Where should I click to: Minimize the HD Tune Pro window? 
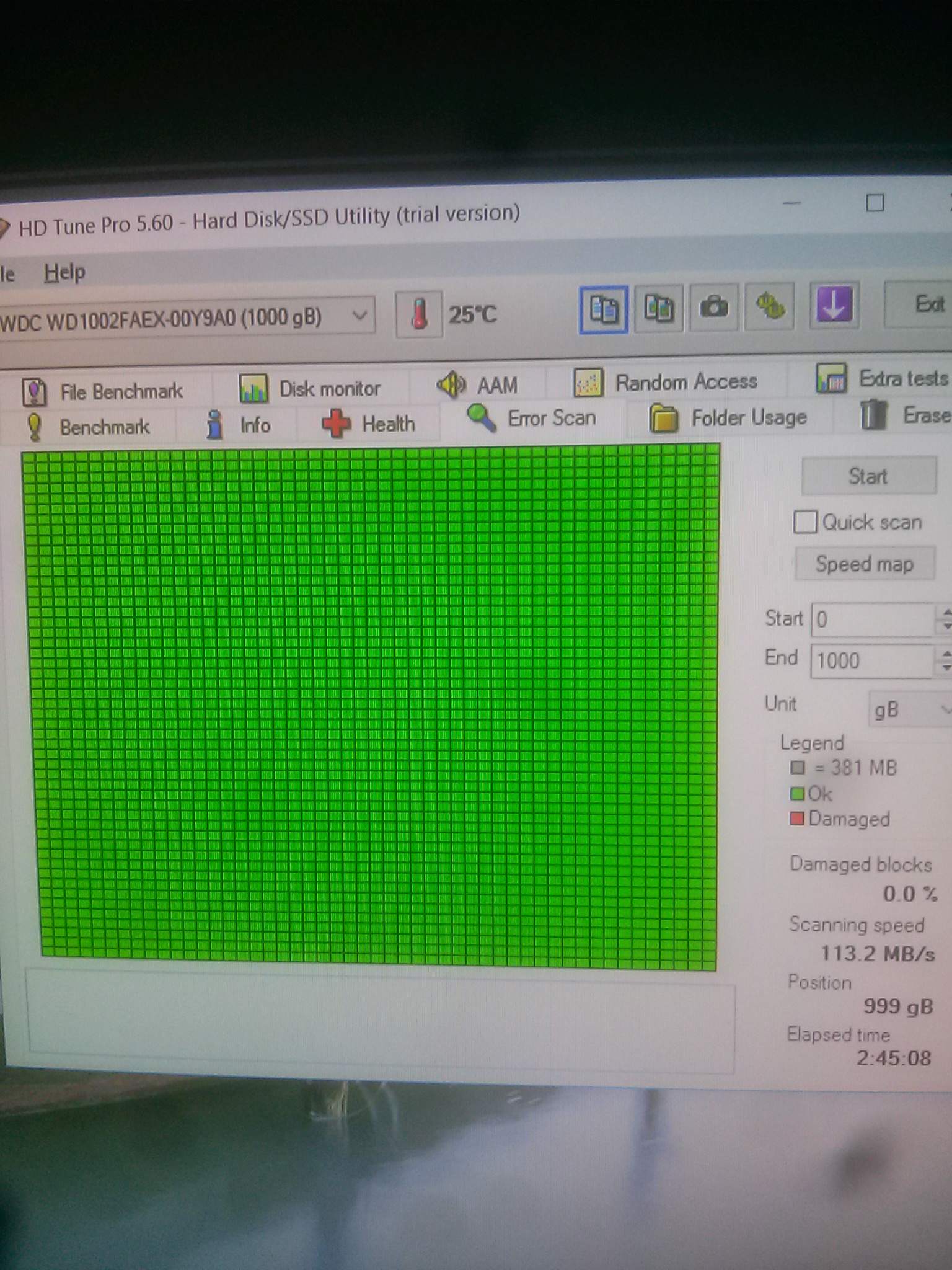(792, 203)
